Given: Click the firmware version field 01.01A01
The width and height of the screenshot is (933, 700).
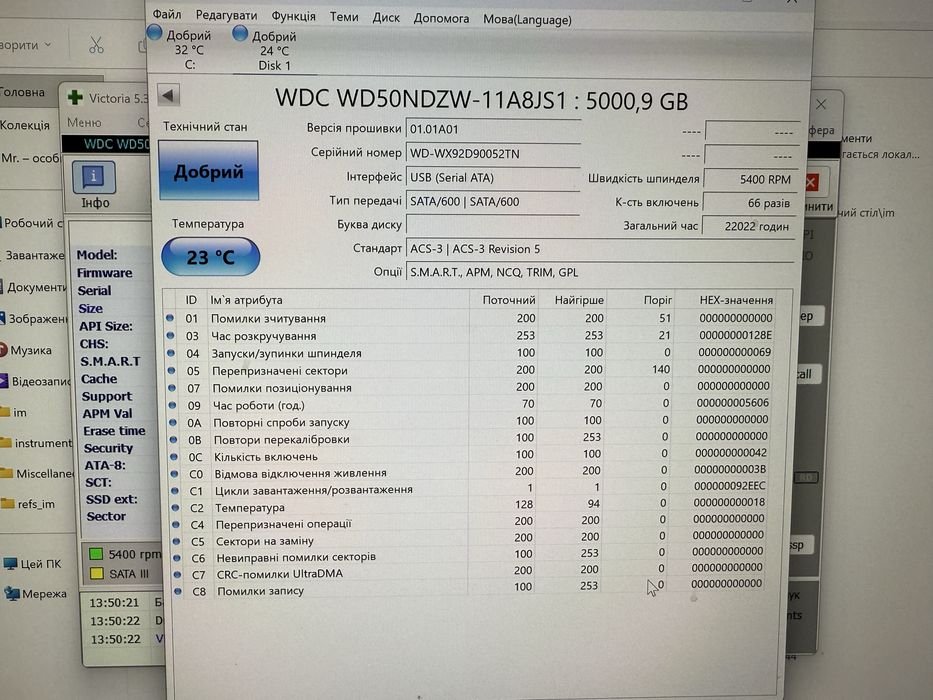Looking at the screenshot, I should (x=493, y=129).
